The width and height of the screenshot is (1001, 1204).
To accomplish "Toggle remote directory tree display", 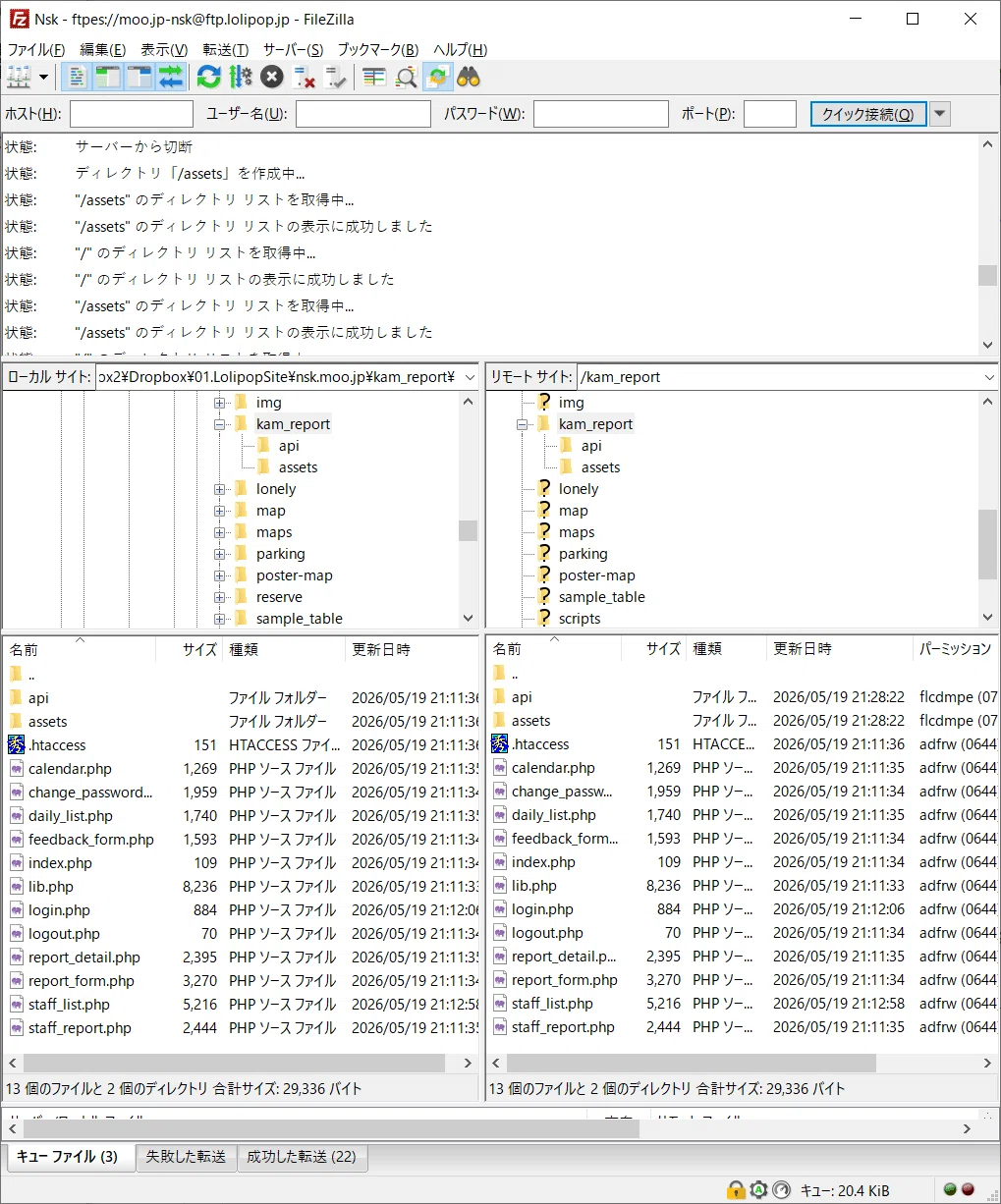I will point(139,78).
